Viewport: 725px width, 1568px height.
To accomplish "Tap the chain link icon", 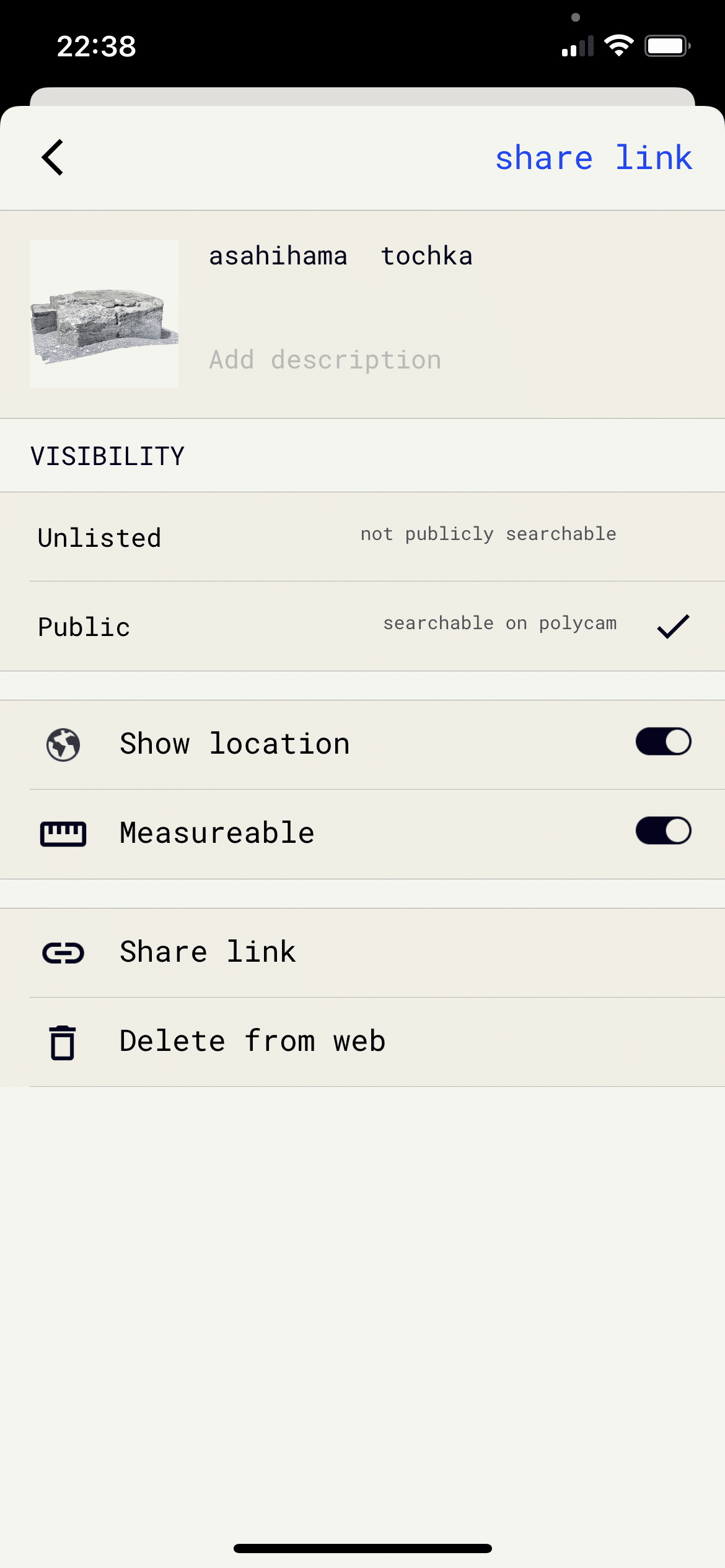I will [x=63, y=952].
